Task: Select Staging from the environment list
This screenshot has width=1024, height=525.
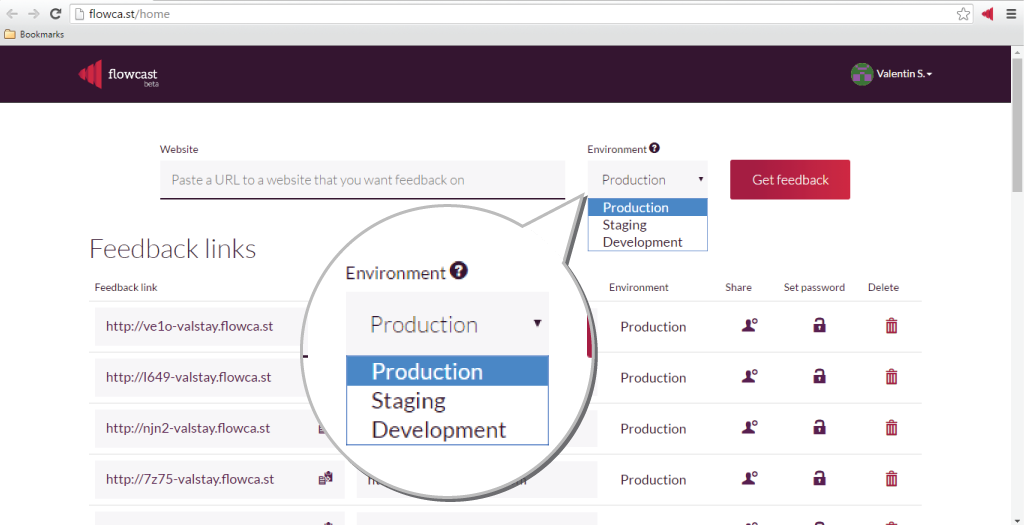Action: [x=625, y=225]
